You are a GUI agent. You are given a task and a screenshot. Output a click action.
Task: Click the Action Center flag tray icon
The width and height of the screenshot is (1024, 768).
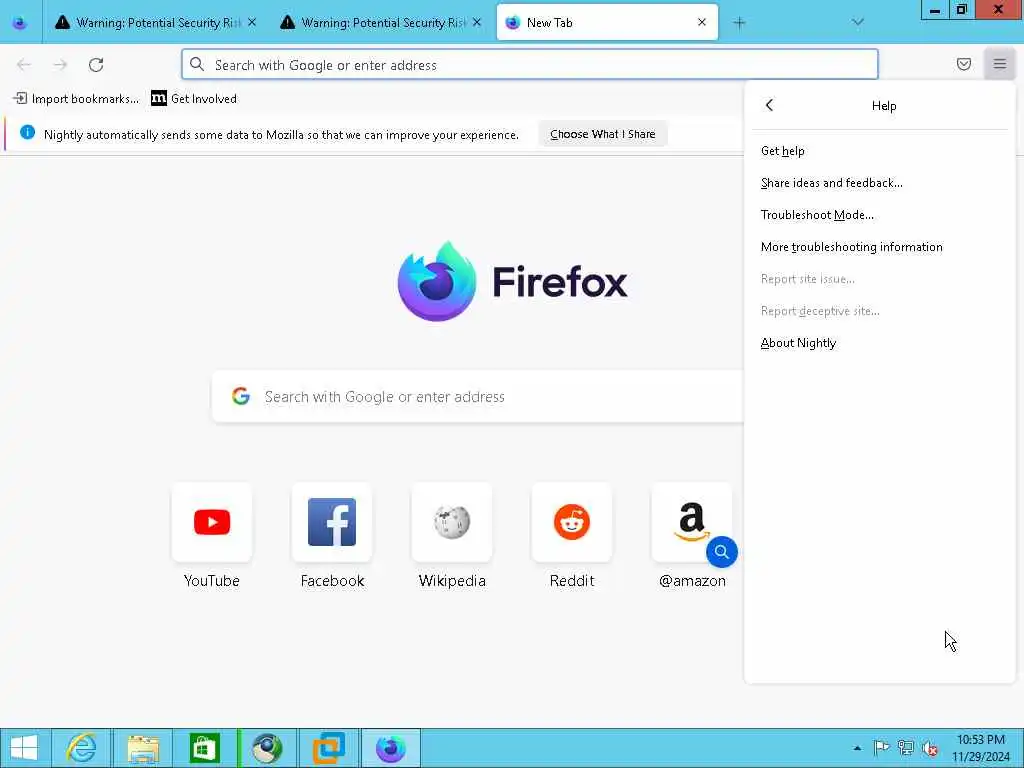tap(881, 748)
